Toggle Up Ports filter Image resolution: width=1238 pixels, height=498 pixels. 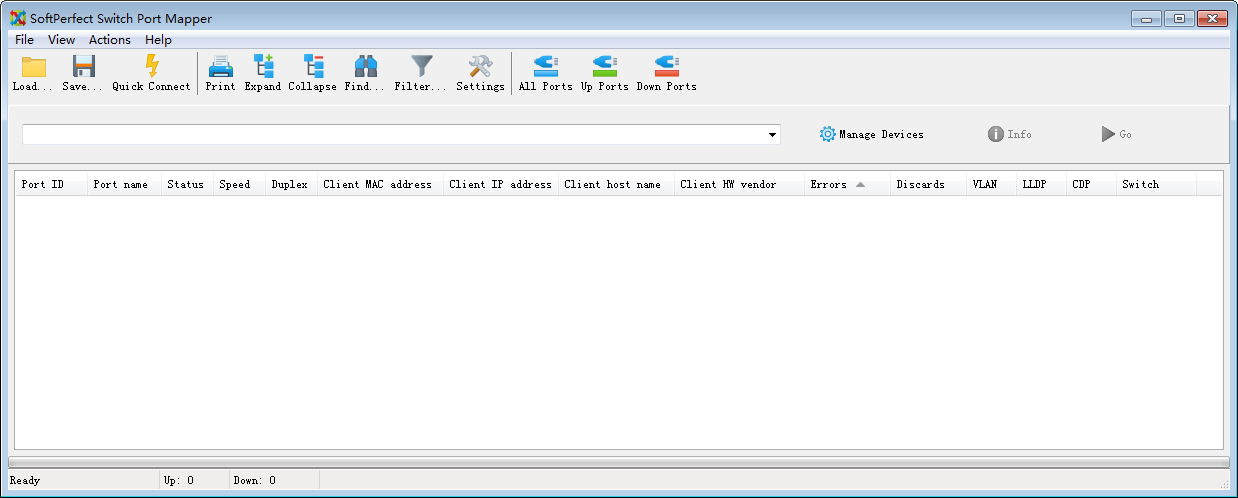604,68
